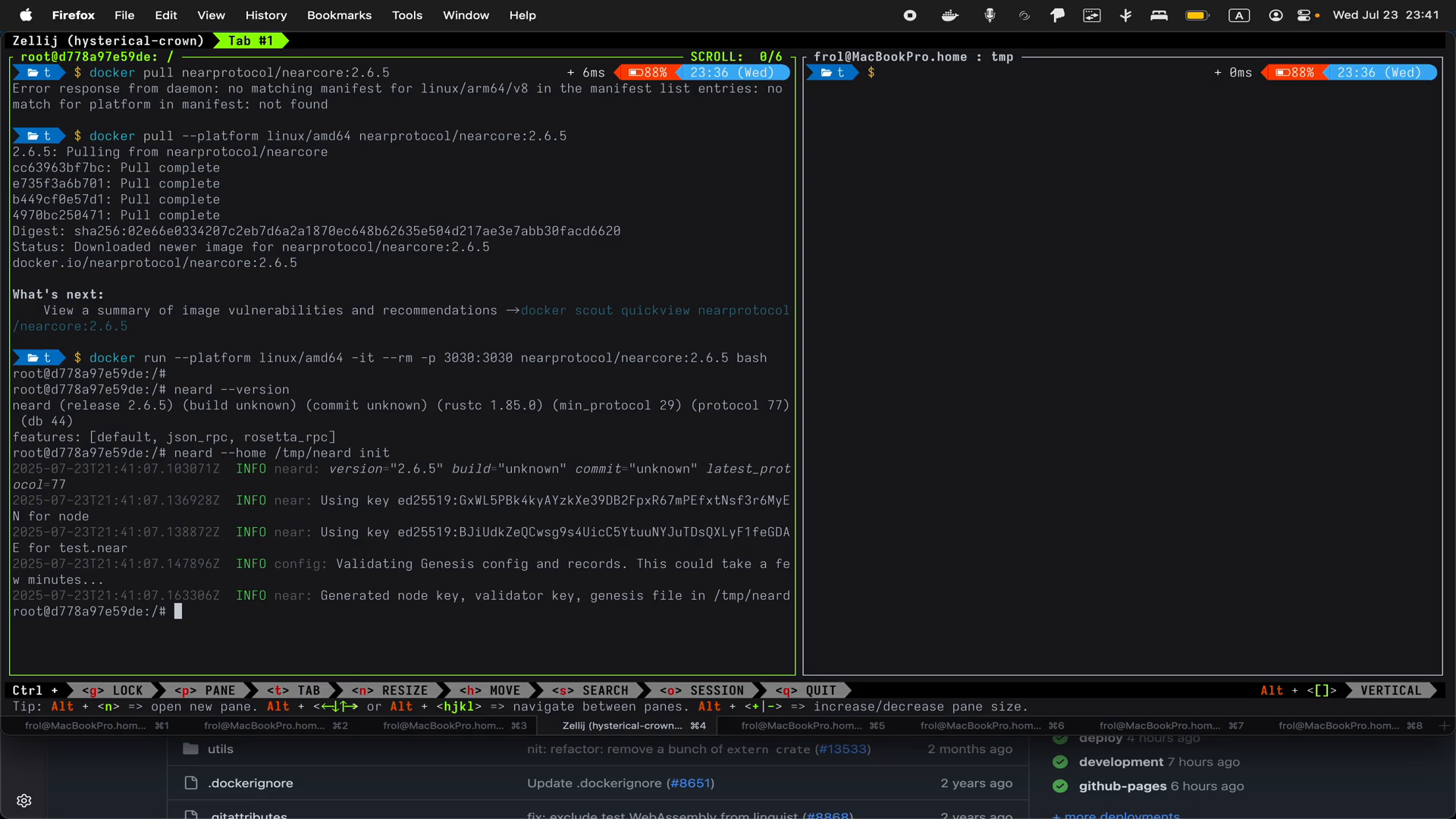Click the user account icon in the menu bar
The height and width of the screenshot is (819, 1456).
click(x=1276, y=15)
